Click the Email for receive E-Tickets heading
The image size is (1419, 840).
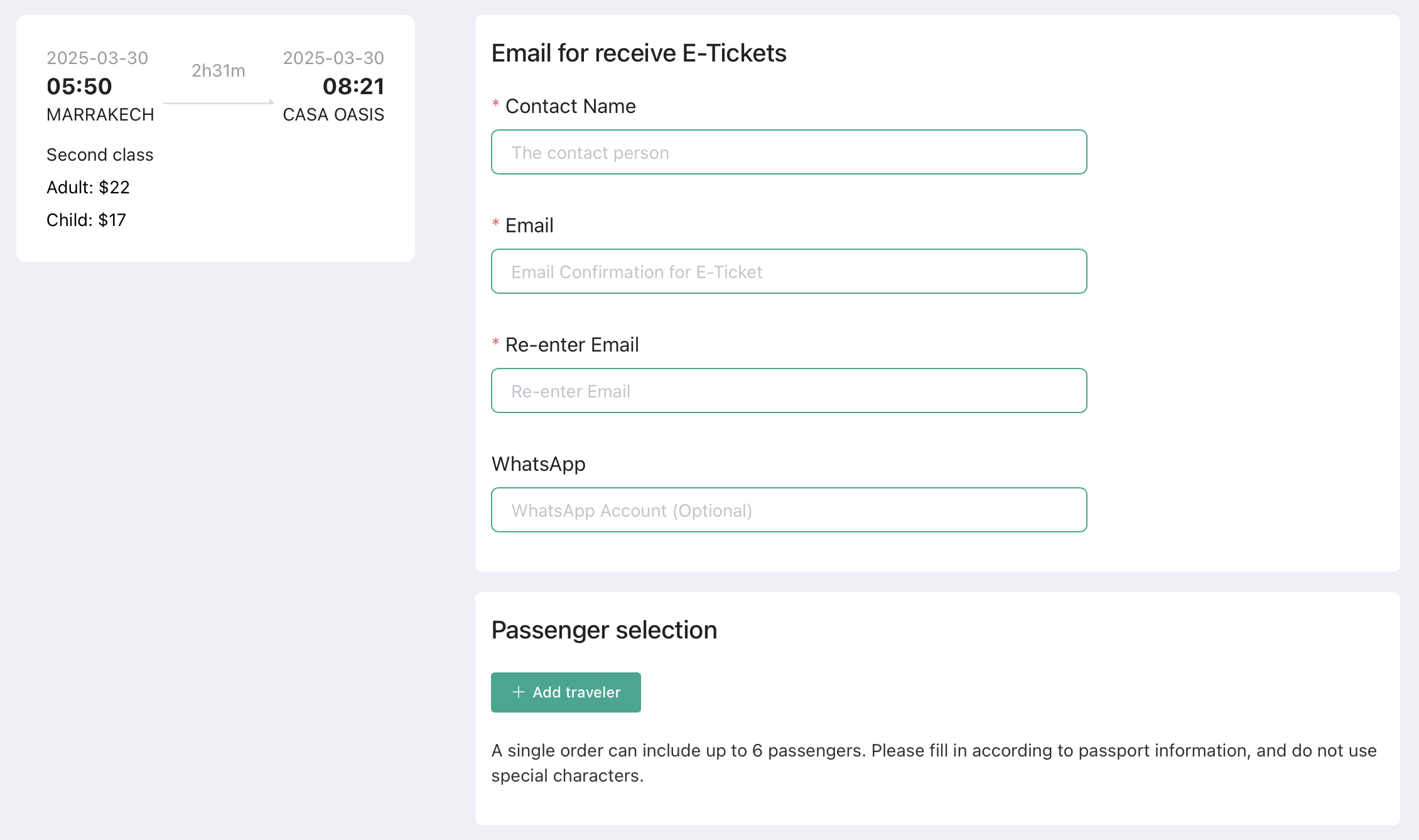click(x=639, y=53)
